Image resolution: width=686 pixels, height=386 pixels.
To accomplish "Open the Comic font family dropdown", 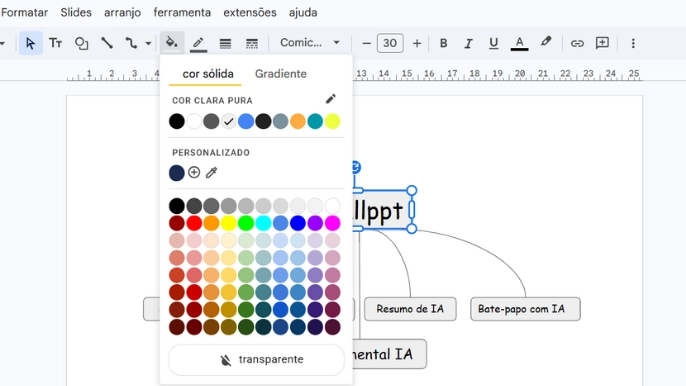I will point(310,43).
